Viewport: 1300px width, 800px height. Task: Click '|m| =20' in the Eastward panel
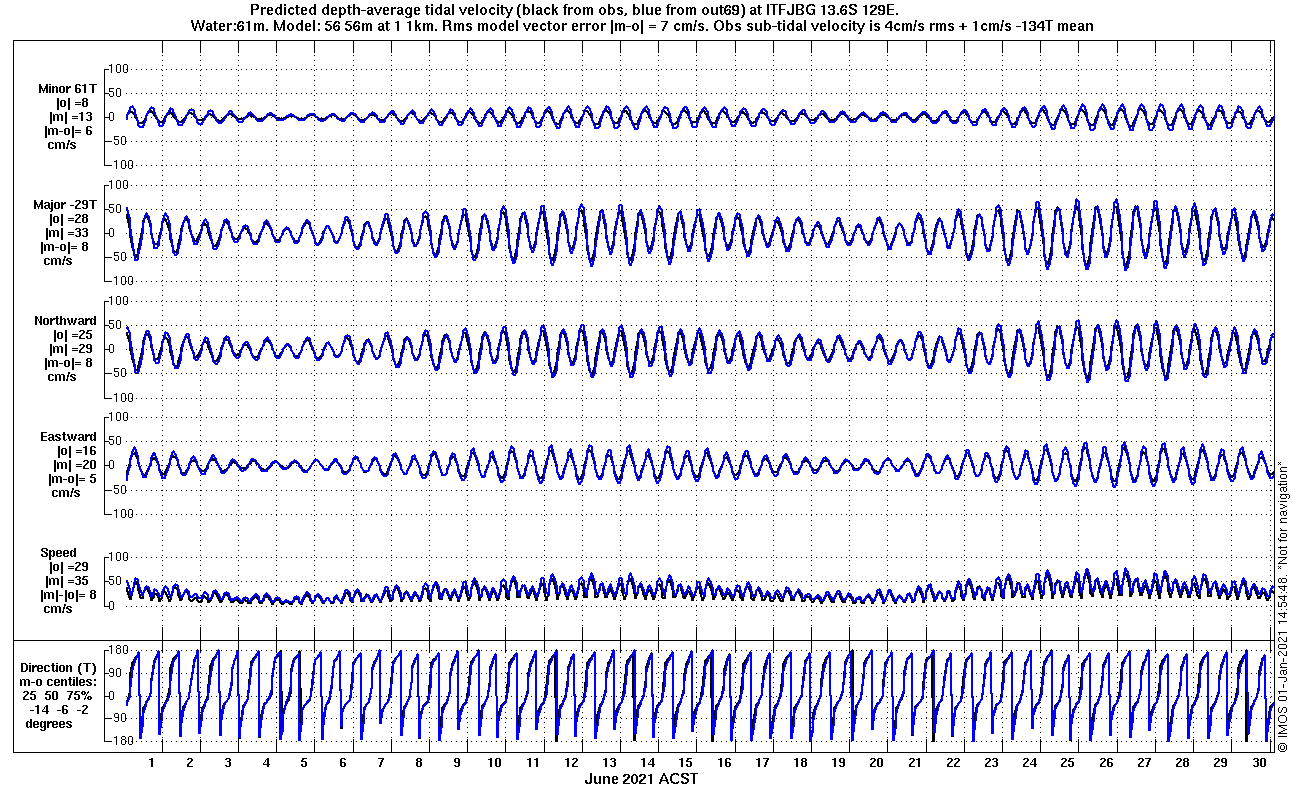pyautogui.click(x=75, y=465)
